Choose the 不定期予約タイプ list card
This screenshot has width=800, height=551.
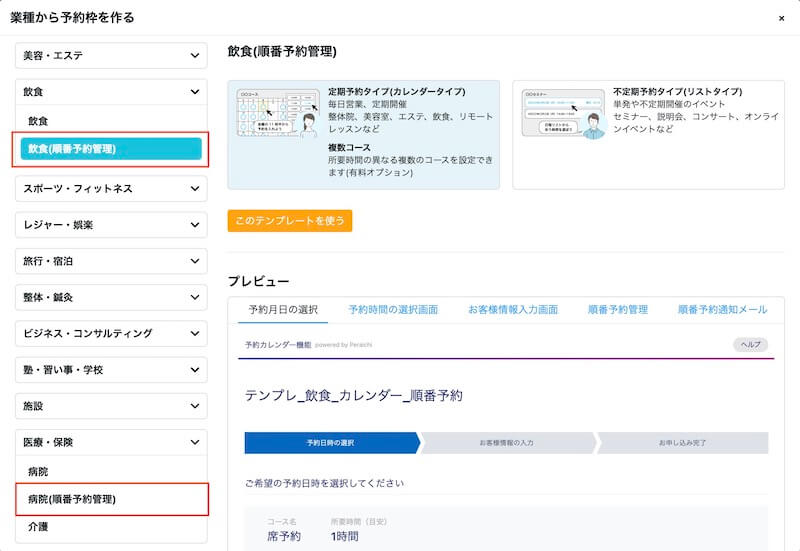coord(648,135)
